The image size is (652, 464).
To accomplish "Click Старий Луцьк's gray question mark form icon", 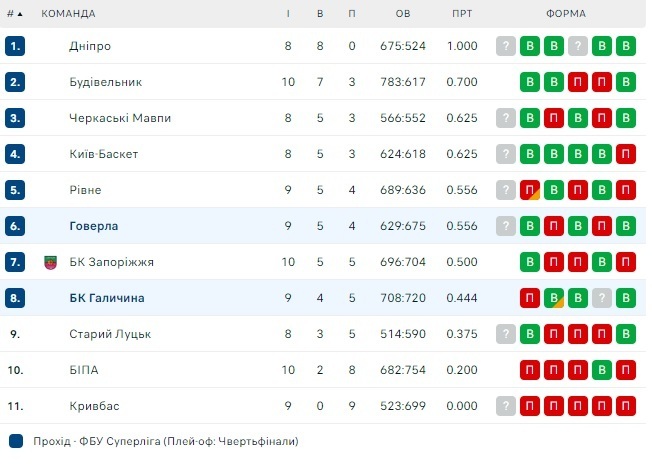I will tap(506, 334).
